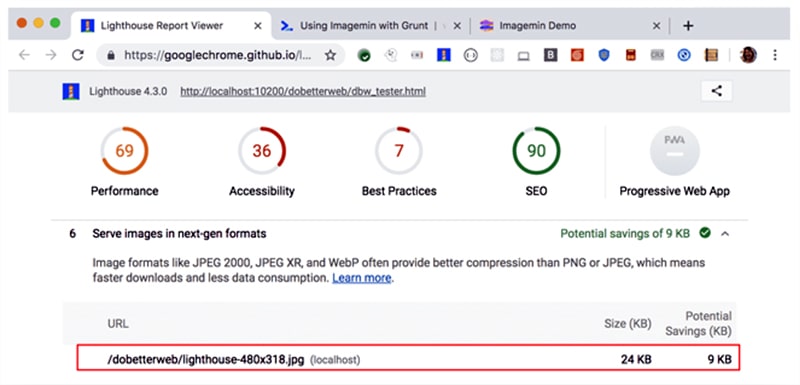Click the red swirl extension icon
The height and width of the screenshot is (385, 800).
tap(577, 55)
